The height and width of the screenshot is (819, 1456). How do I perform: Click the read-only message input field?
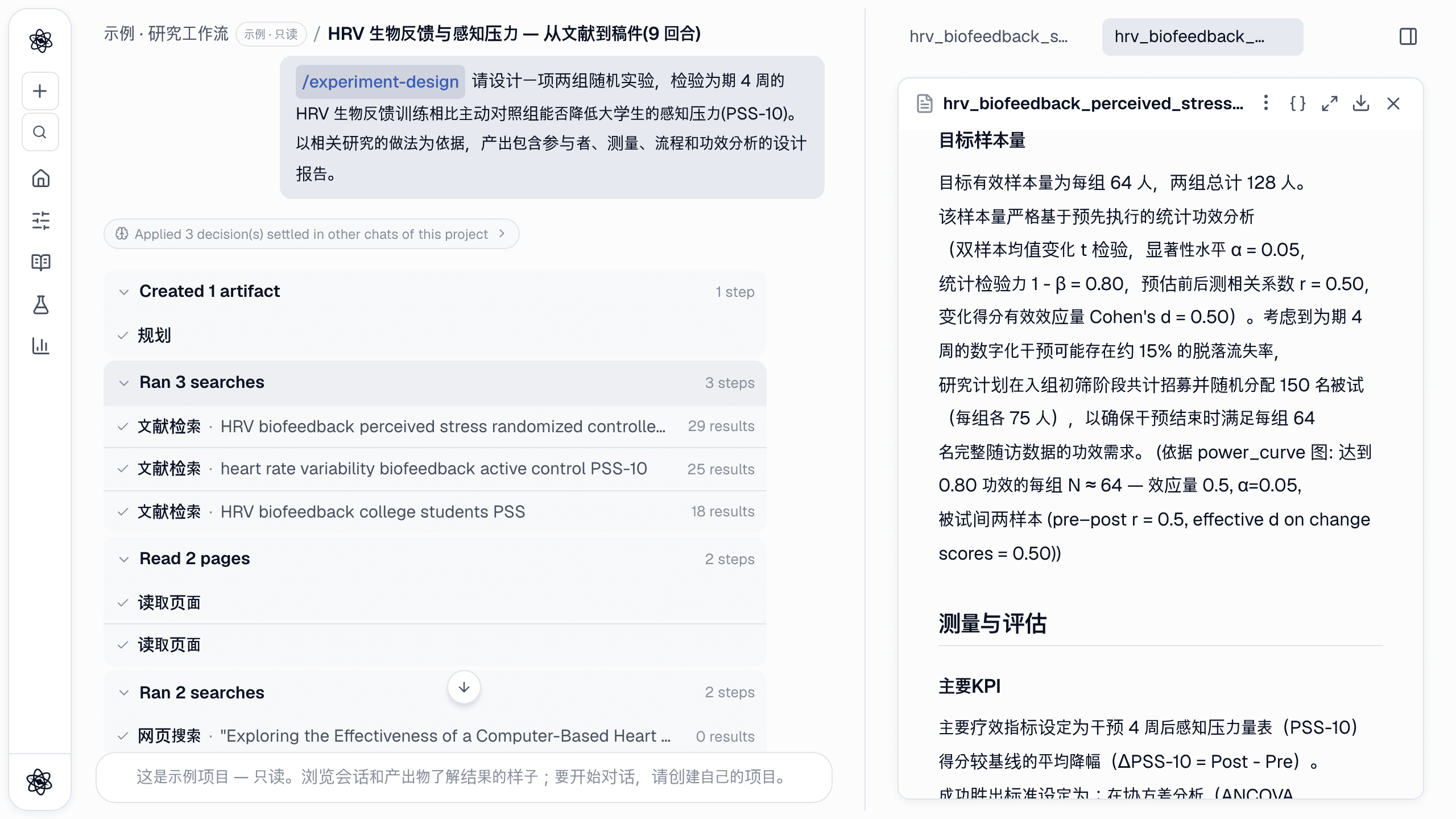(464, 777)
